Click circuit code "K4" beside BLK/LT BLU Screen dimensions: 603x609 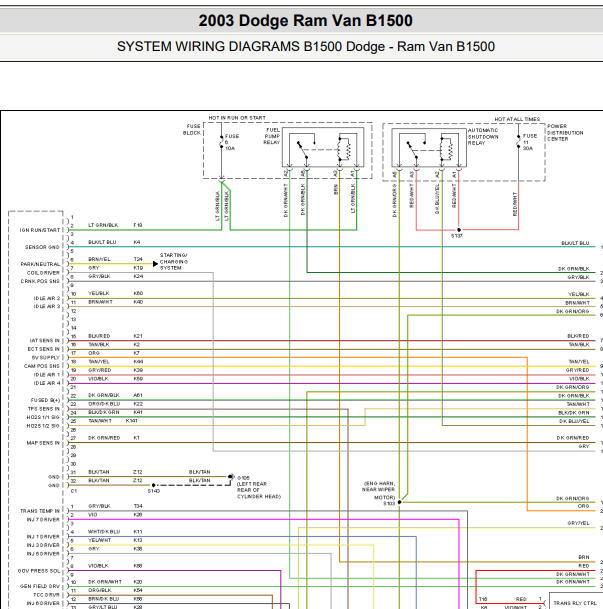(x=137, y=242)
